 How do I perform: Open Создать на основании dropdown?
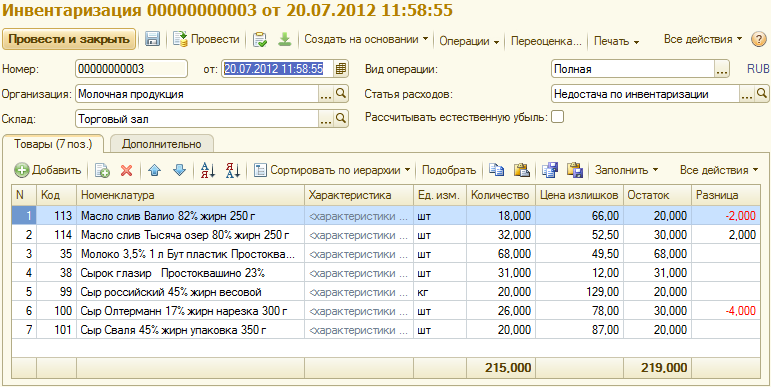(x=366, y=39)
